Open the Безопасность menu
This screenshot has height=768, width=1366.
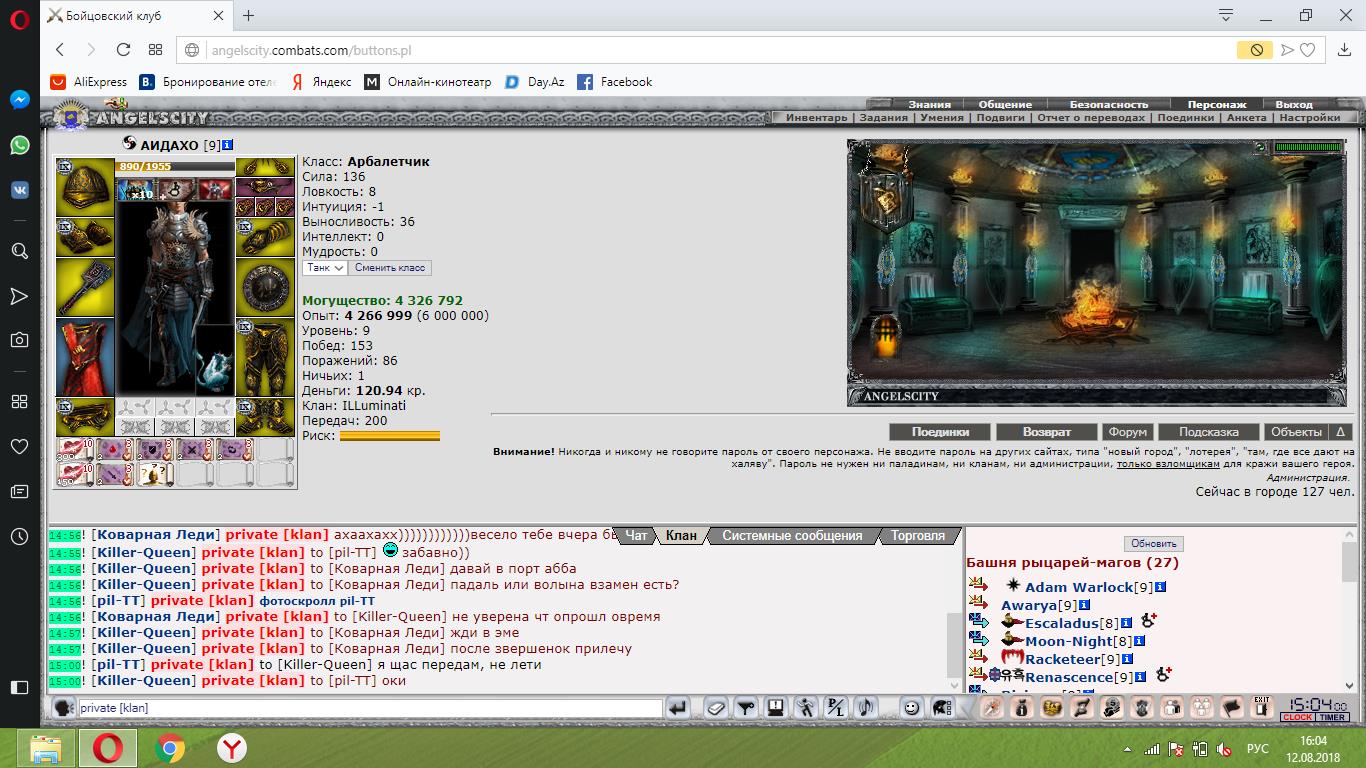coord(1109,104)
